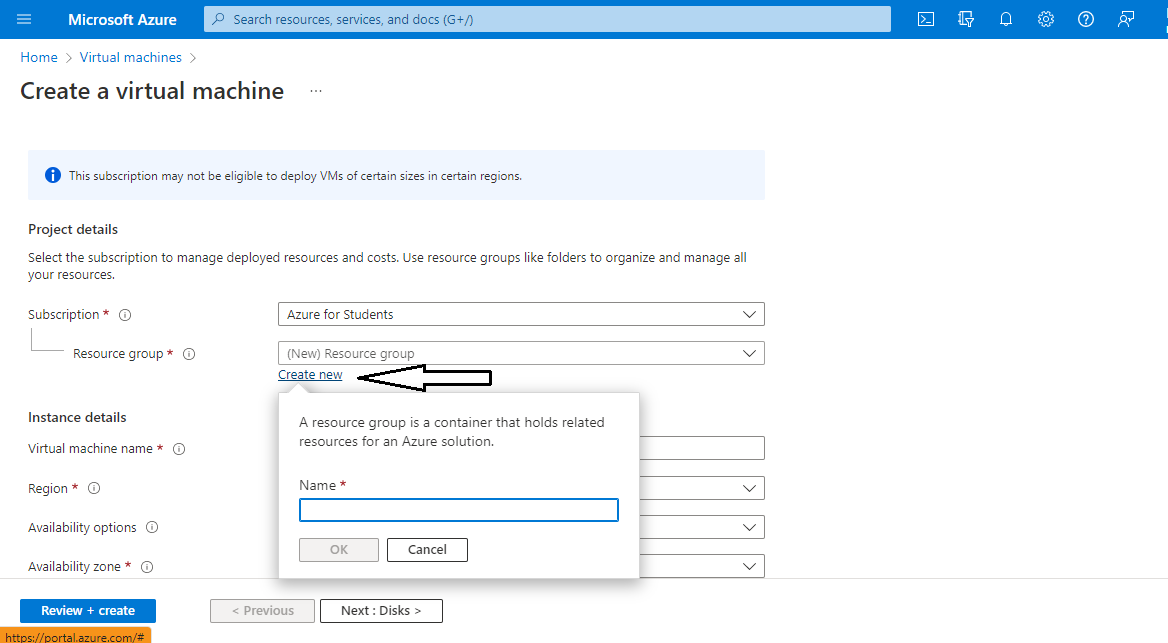Click the info icon next to Subscription
Screen dimensions: 1168x643
coord(125,315)
